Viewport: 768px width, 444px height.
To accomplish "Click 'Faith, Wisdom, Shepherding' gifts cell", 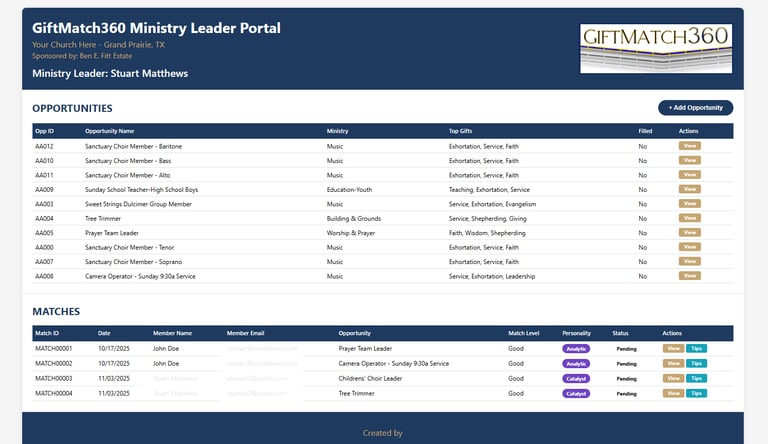I will click(487, 233).
